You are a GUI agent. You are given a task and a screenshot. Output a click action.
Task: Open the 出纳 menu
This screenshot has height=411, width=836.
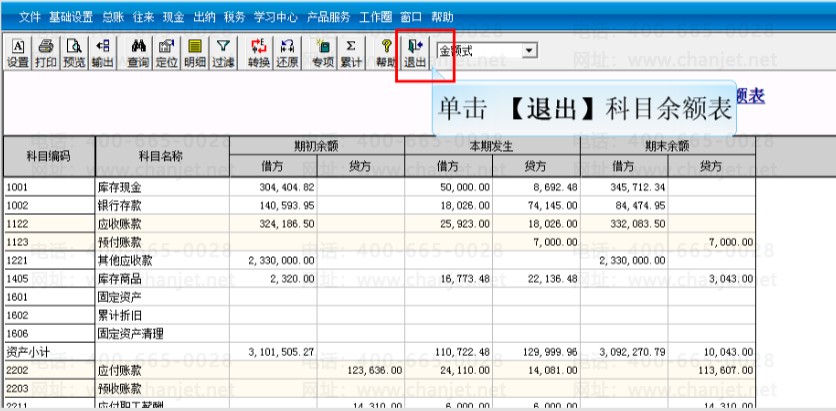point(204,17)
